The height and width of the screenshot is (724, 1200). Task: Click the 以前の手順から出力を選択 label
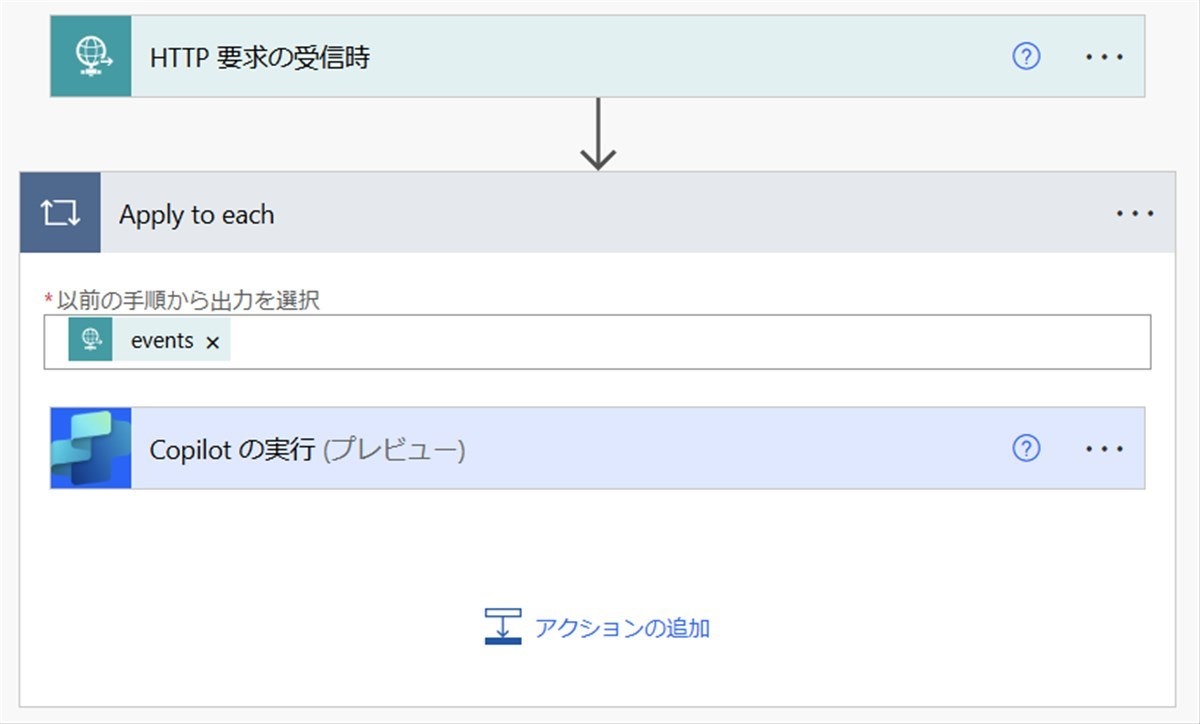188,299
